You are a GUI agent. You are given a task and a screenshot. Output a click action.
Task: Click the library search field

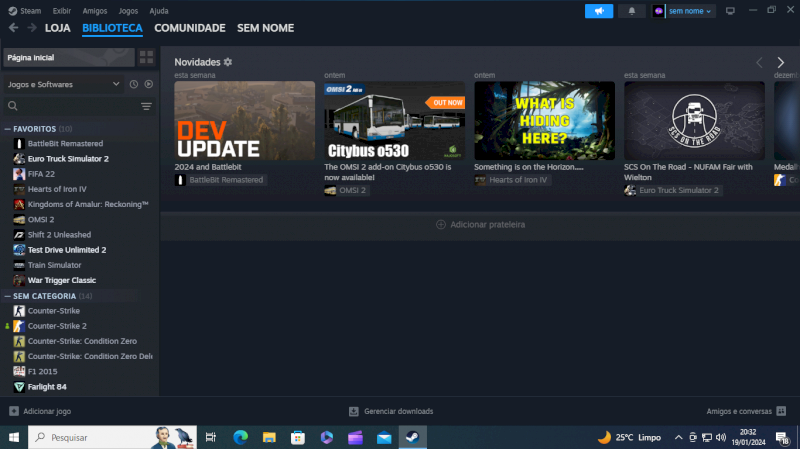(71, 106)
